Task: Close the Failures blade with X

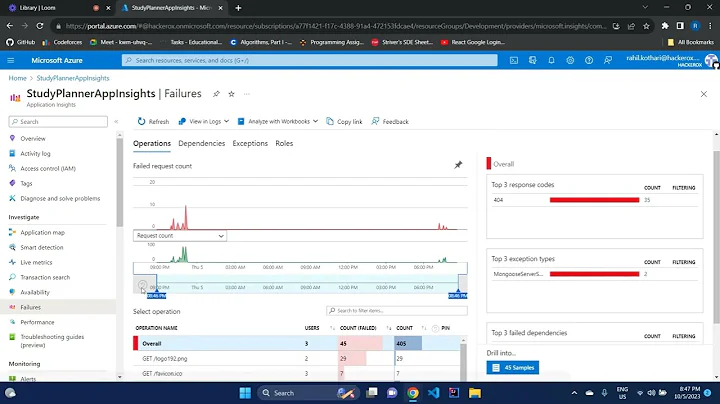Action: (x=703, y=94)
